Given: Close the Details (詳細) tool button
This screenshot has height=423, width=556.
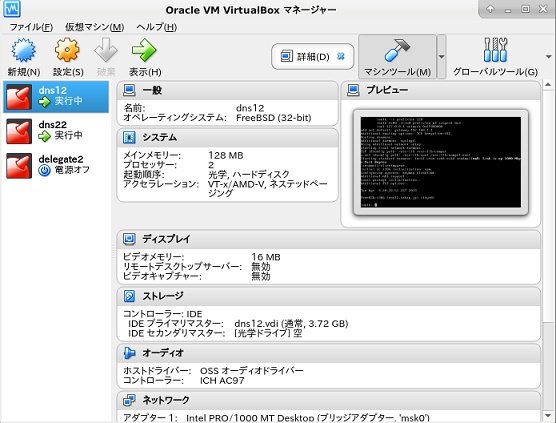Looking at the screenshot, I should tap(341, 56).
